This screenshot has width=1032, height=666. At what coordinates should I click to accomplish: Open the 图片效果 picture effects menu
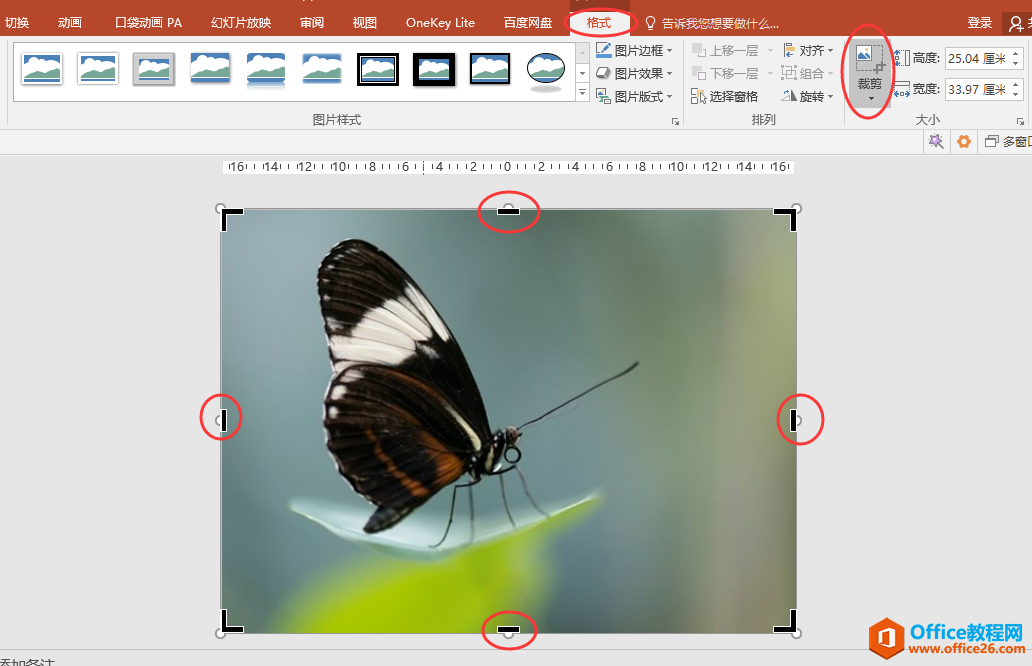click(637, 73)
